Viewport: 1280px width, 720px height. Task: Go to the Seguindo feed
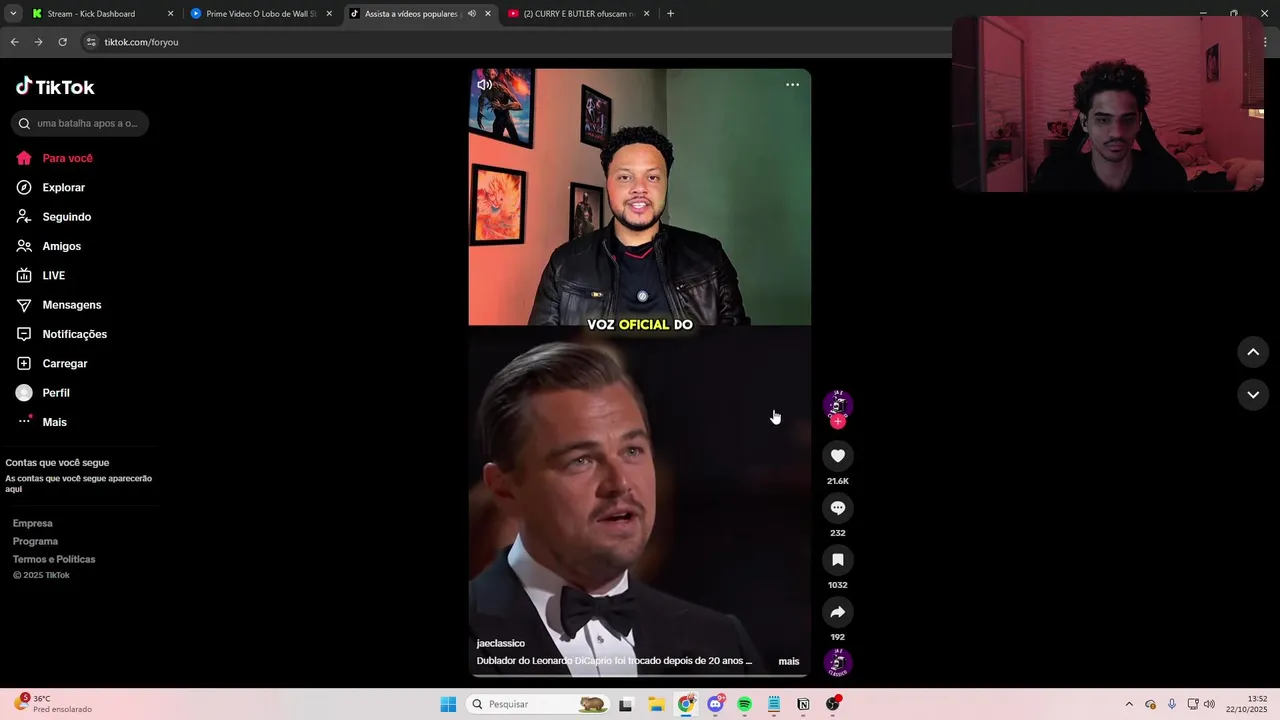(x=54, y=217)
